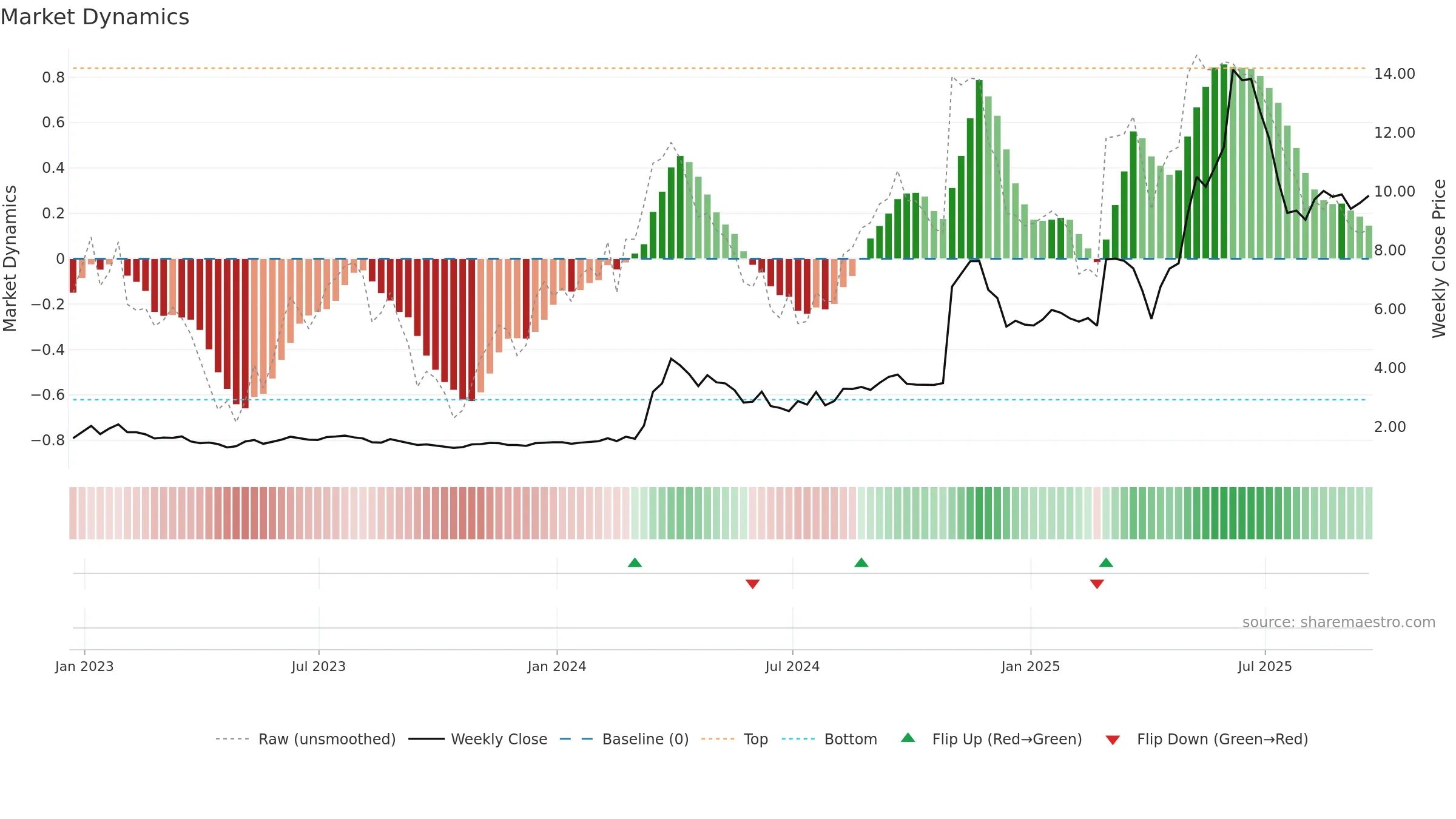The height and width of the screenshot is (819, 1456).
Task: Click the −0.2 left axis label
Action: point(48,305)
